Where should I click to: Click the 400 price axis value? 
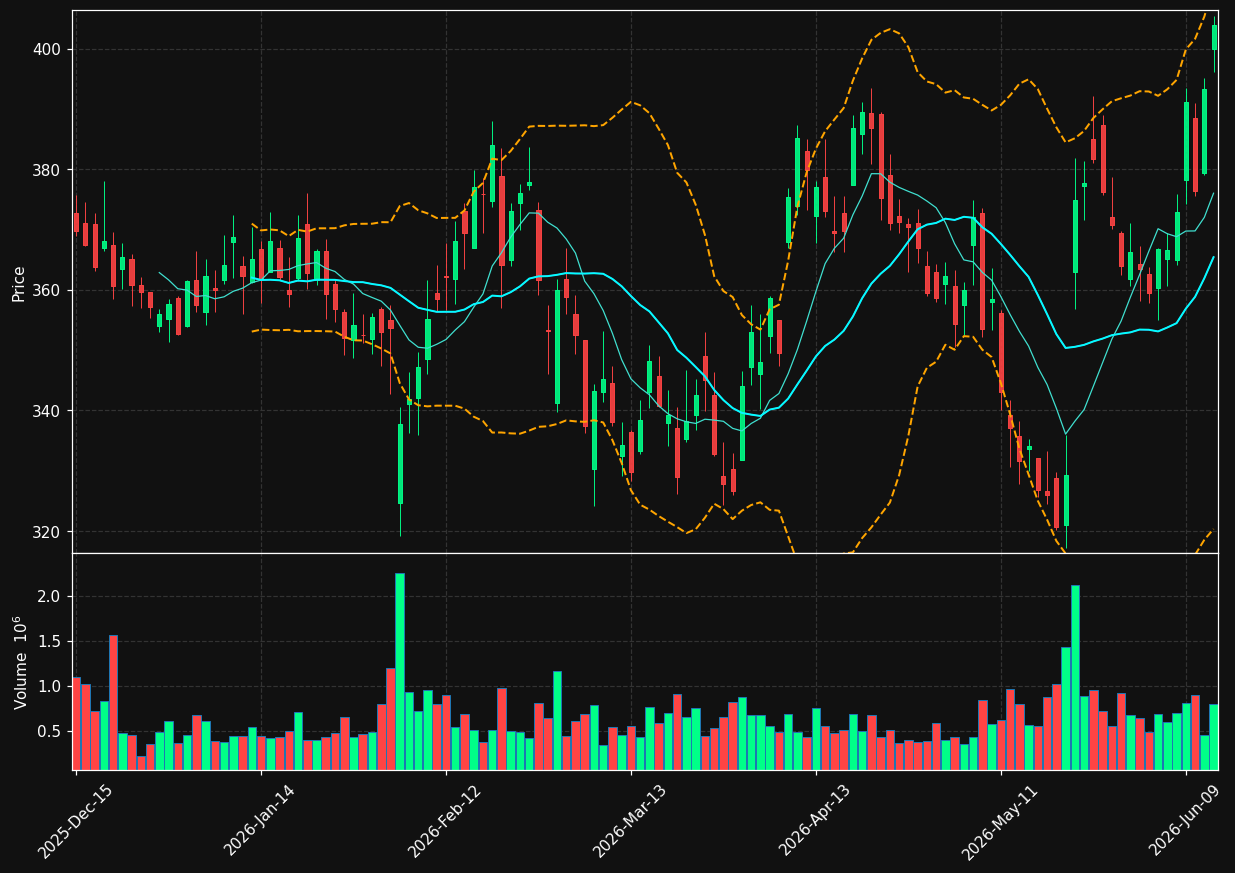[x=48, y=49]
